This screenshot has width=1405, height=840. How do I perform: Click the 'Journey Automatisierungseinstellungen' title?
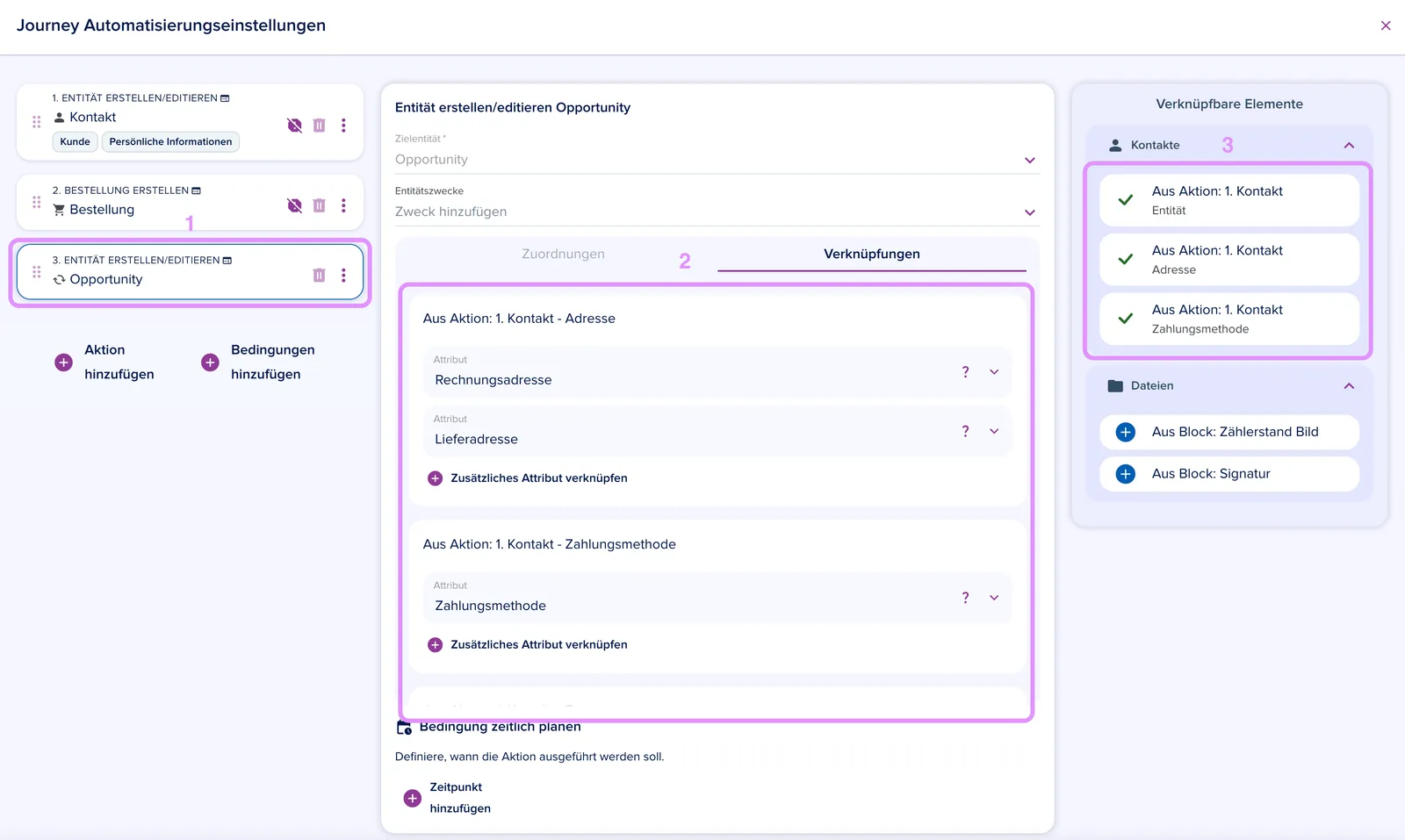[x=171, y=25]
